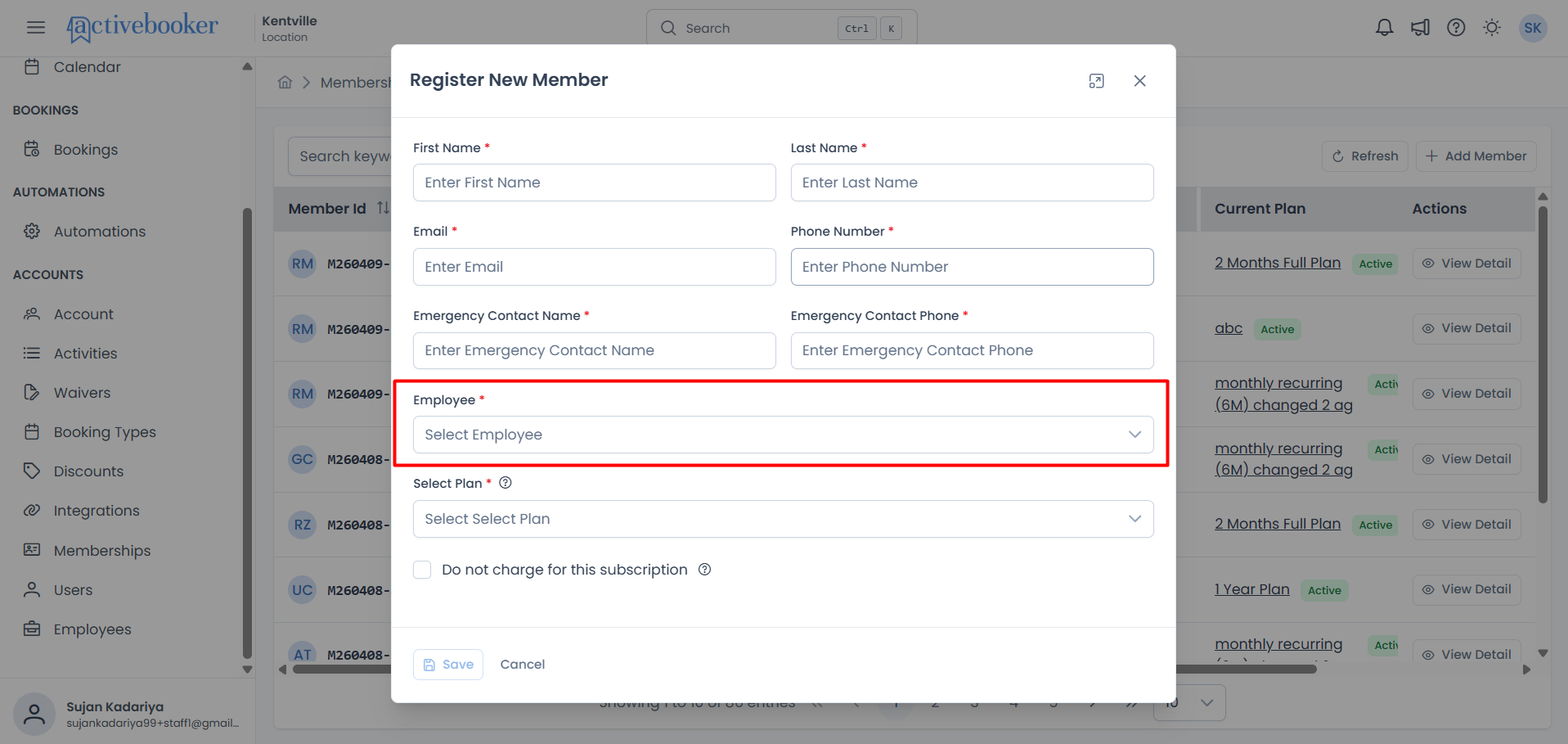Click the global Search box
The width and height of the screenshot is (1568, 744).
pyautogui.click(x=781, y=28)
